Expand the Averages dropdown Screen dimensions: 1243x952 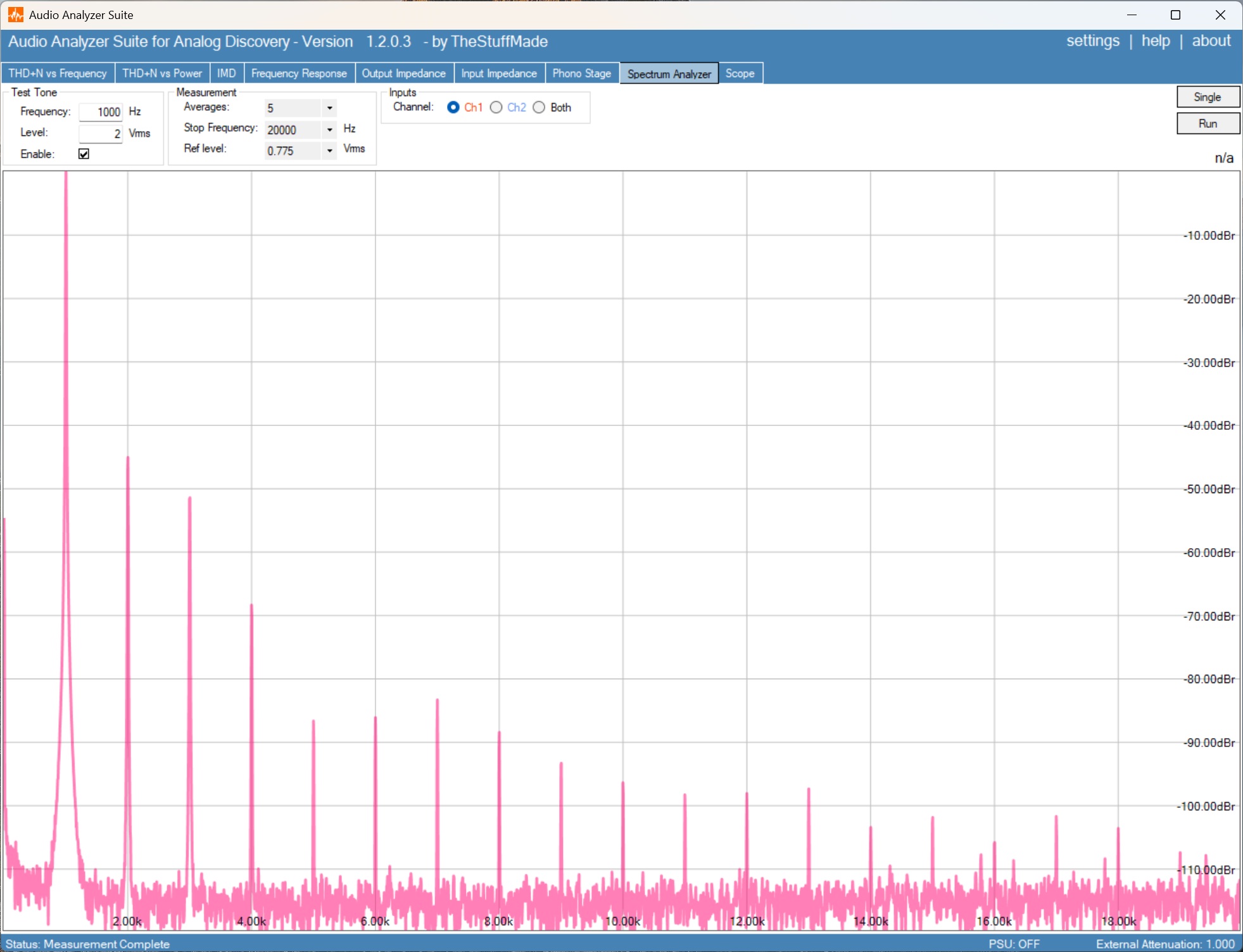[329, 108]
